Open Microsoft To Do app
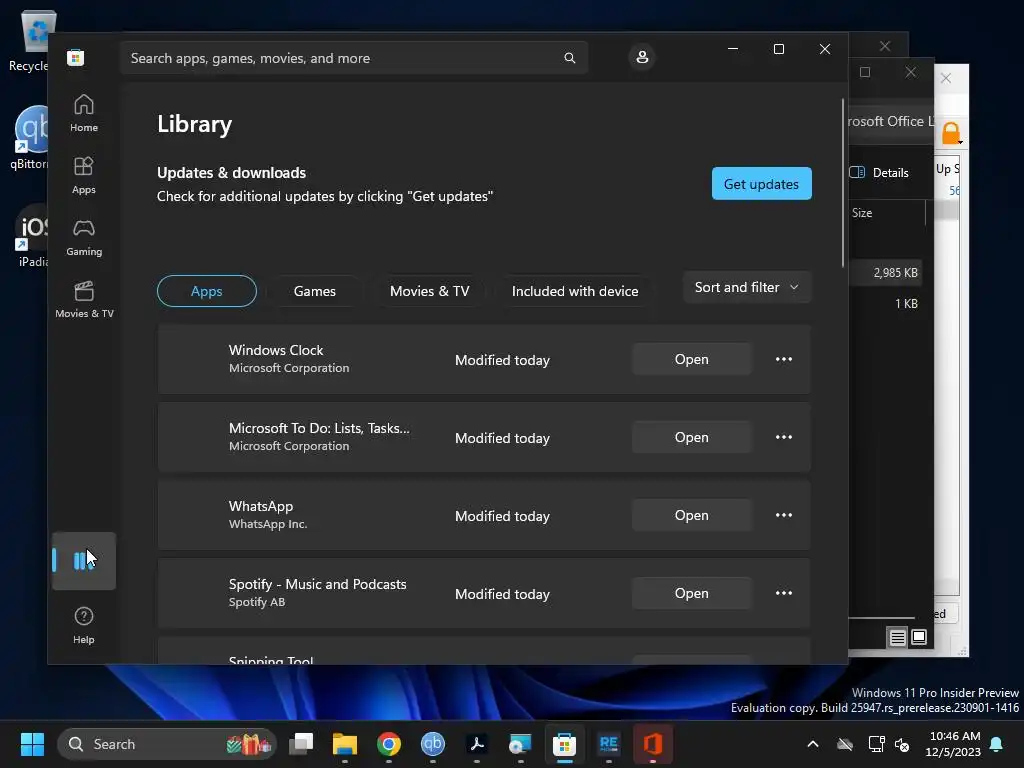This screenshot has width=1024, height=768. coord(692,437)
